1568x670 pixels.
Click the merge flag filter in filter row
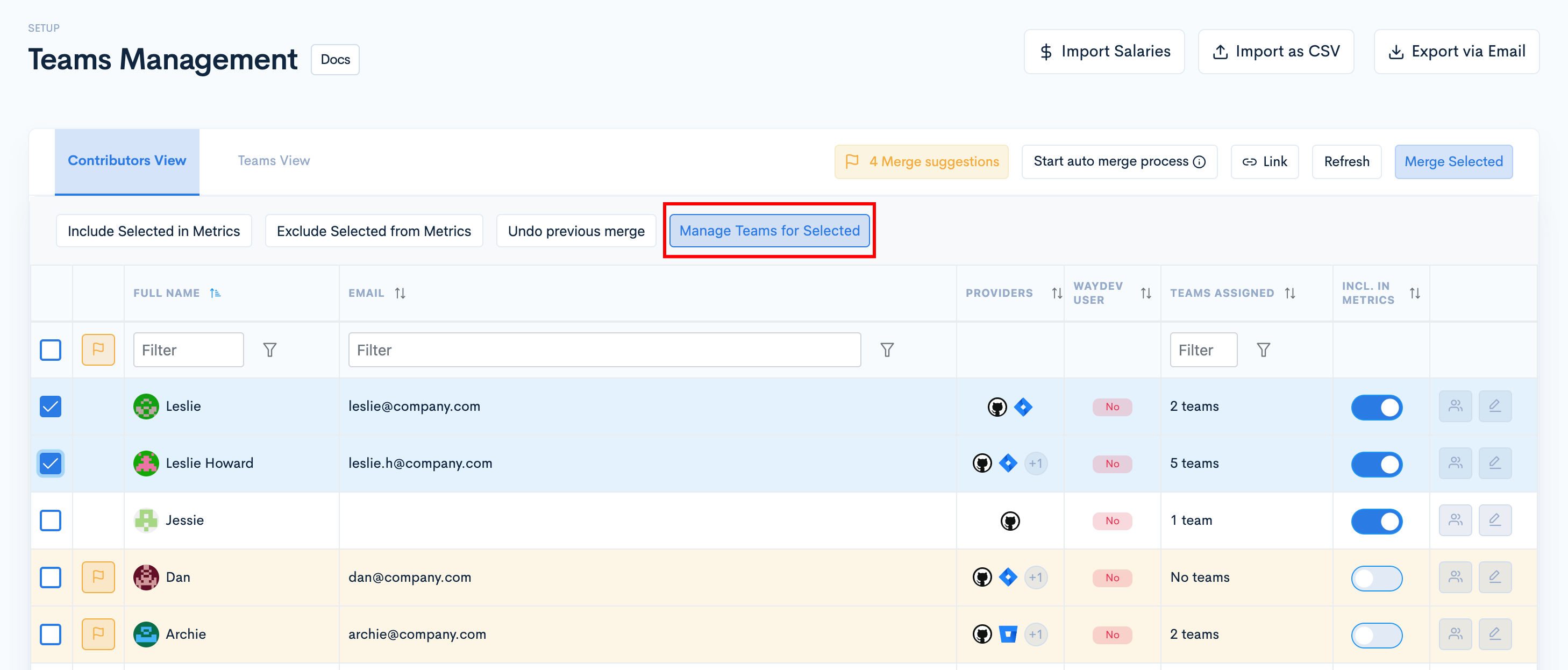[x=98, y=350]
